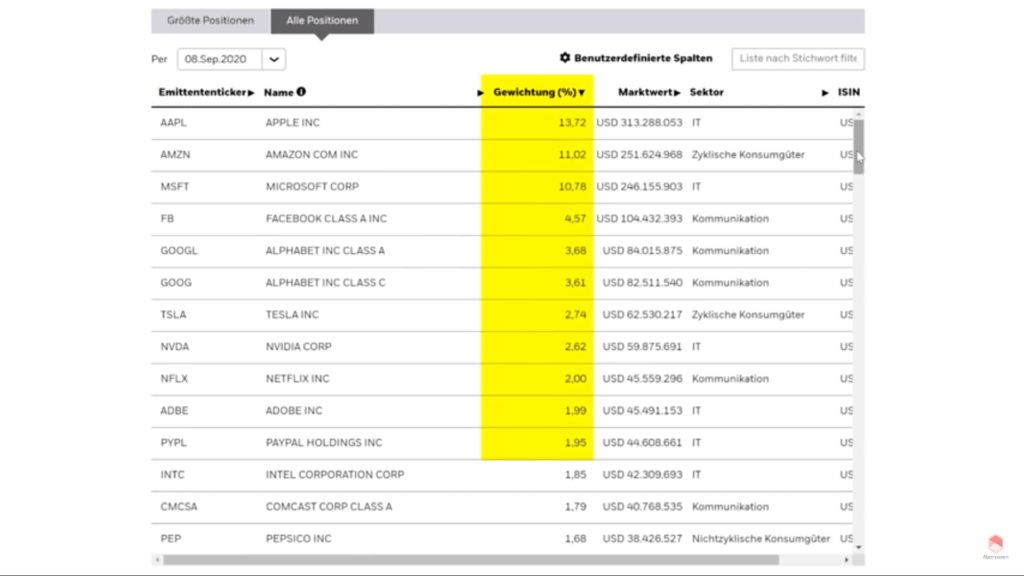Viewport: 1024px width, 576px height.
Task: Click Intel weighting 1,85
Action: (575, 475)
